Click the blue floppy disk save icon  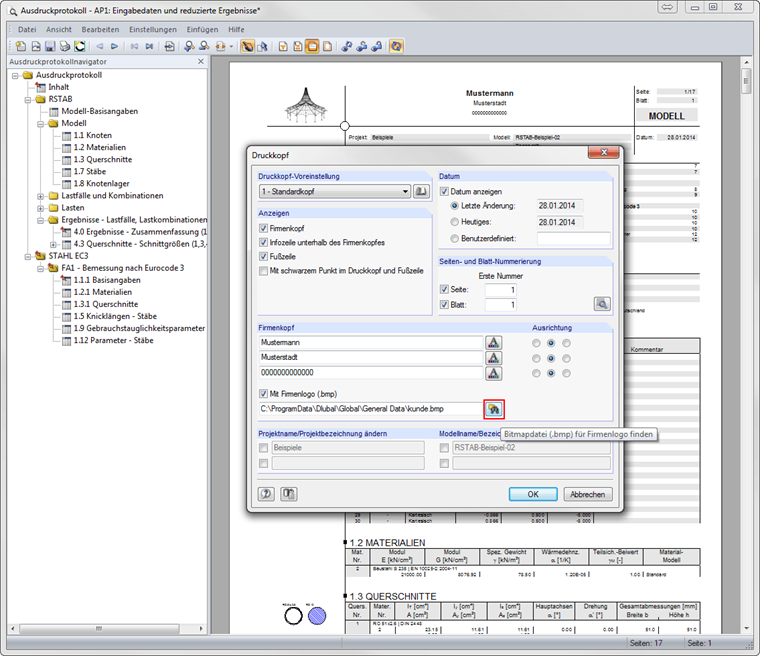click(50, 47)
